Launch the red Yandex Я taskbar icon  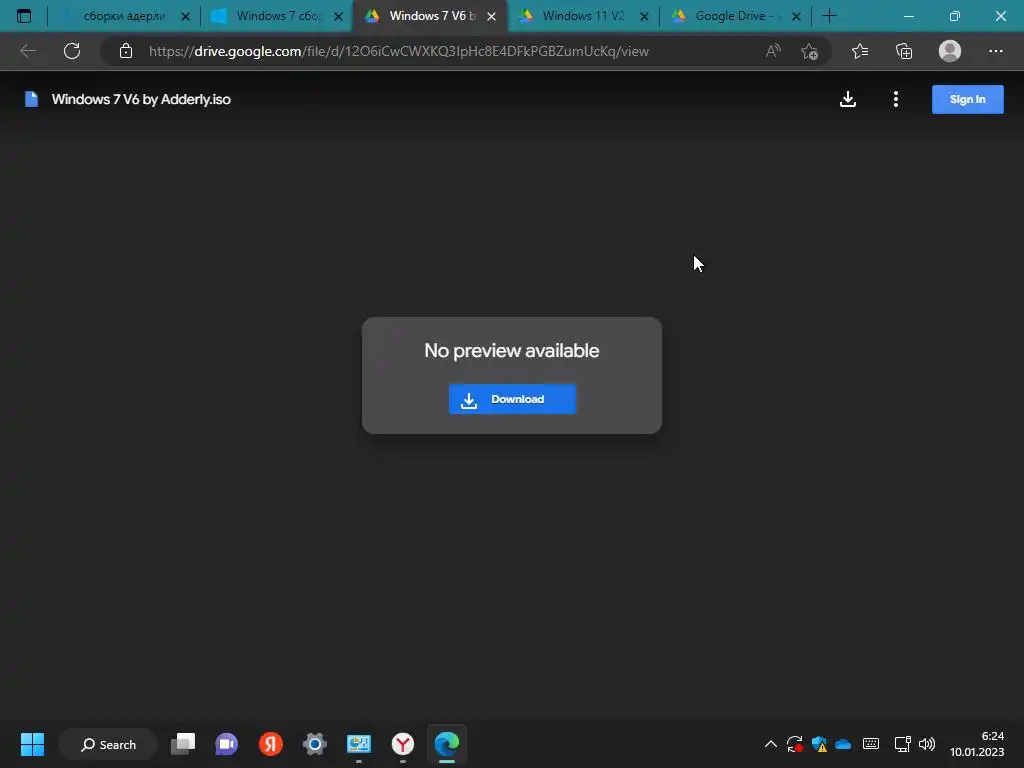270,744
